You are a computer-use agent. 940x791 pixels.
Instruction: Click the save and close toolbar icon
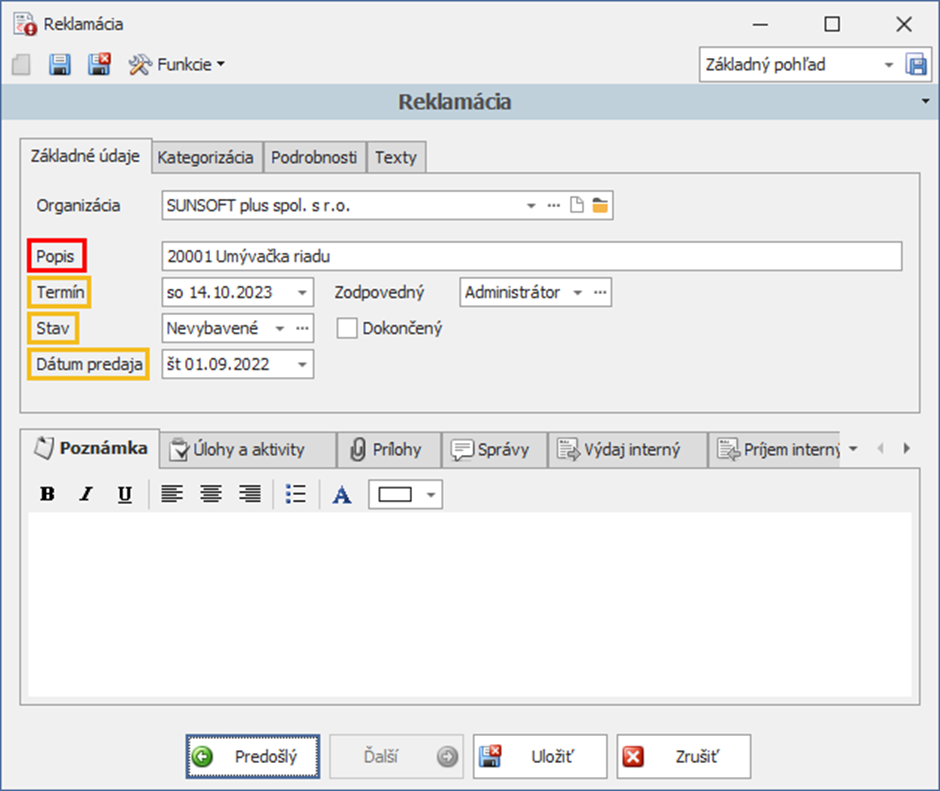99,65
